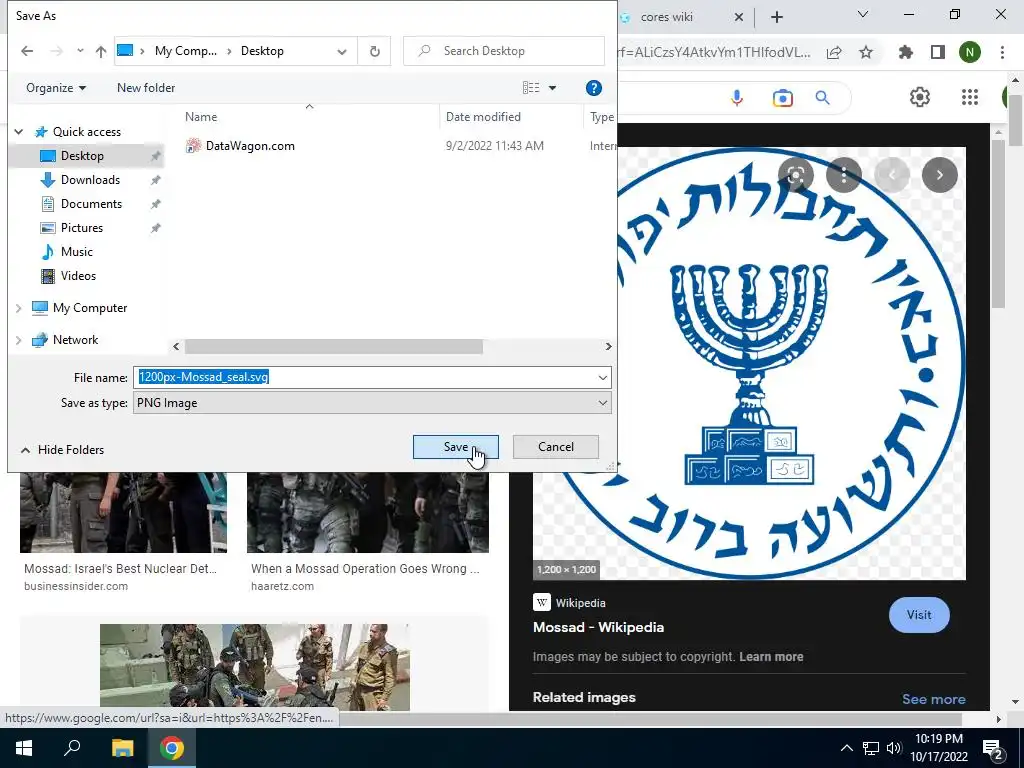Bookmark this page star icon
Viewport: 1024px width, 768px height.
(866, 53)
